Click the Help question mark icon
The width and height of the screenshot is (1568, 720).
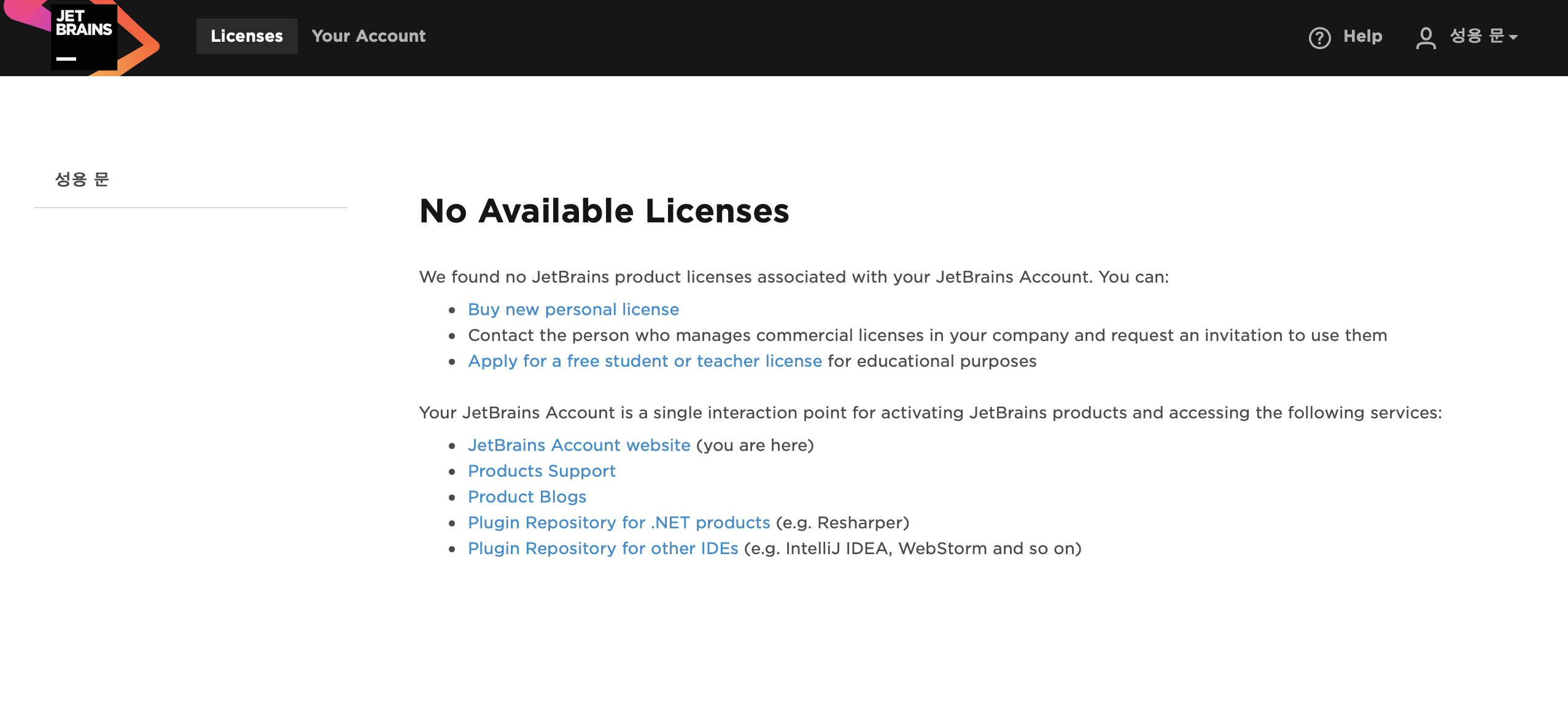[x=1319, y=37]
